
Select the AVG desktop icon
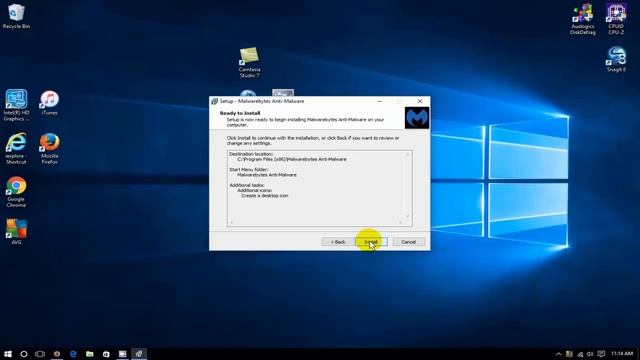(x=16, y=231)
